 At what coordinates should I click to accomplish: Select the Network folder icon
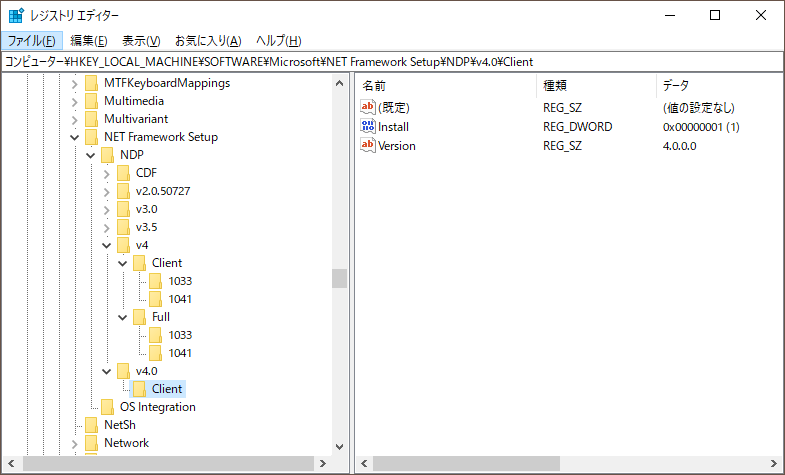92,444
